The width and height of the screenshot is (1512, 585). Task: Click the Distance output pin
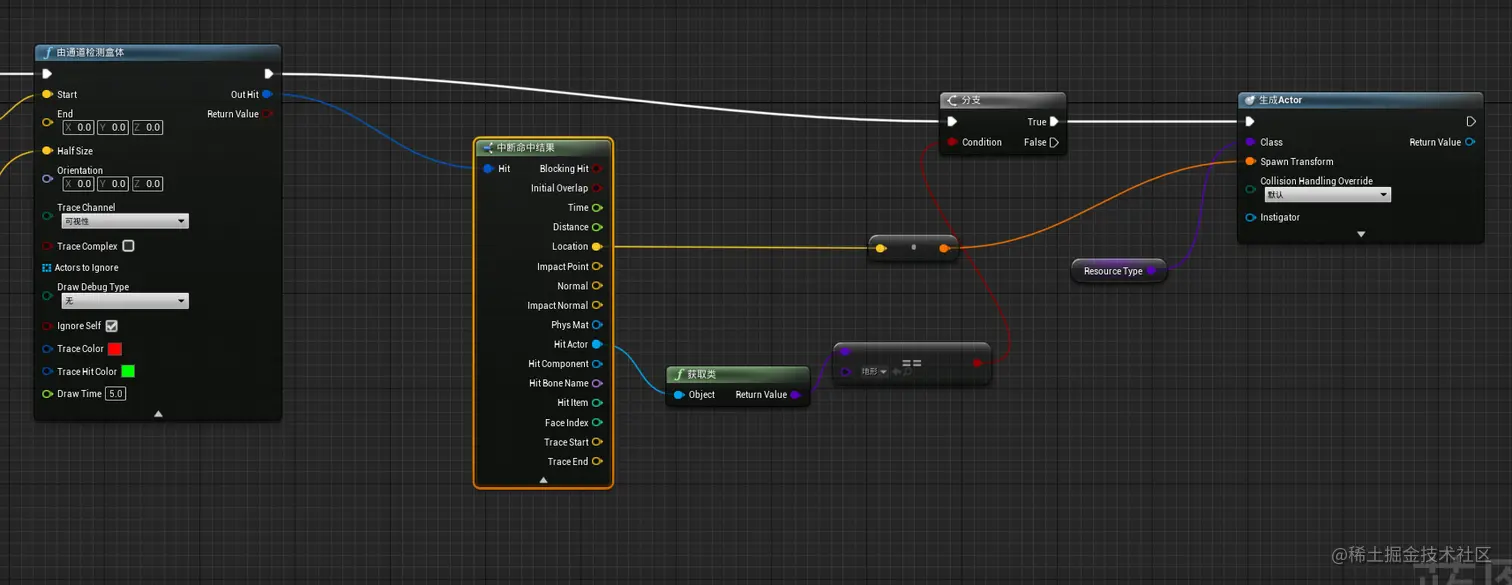[597, 227]
